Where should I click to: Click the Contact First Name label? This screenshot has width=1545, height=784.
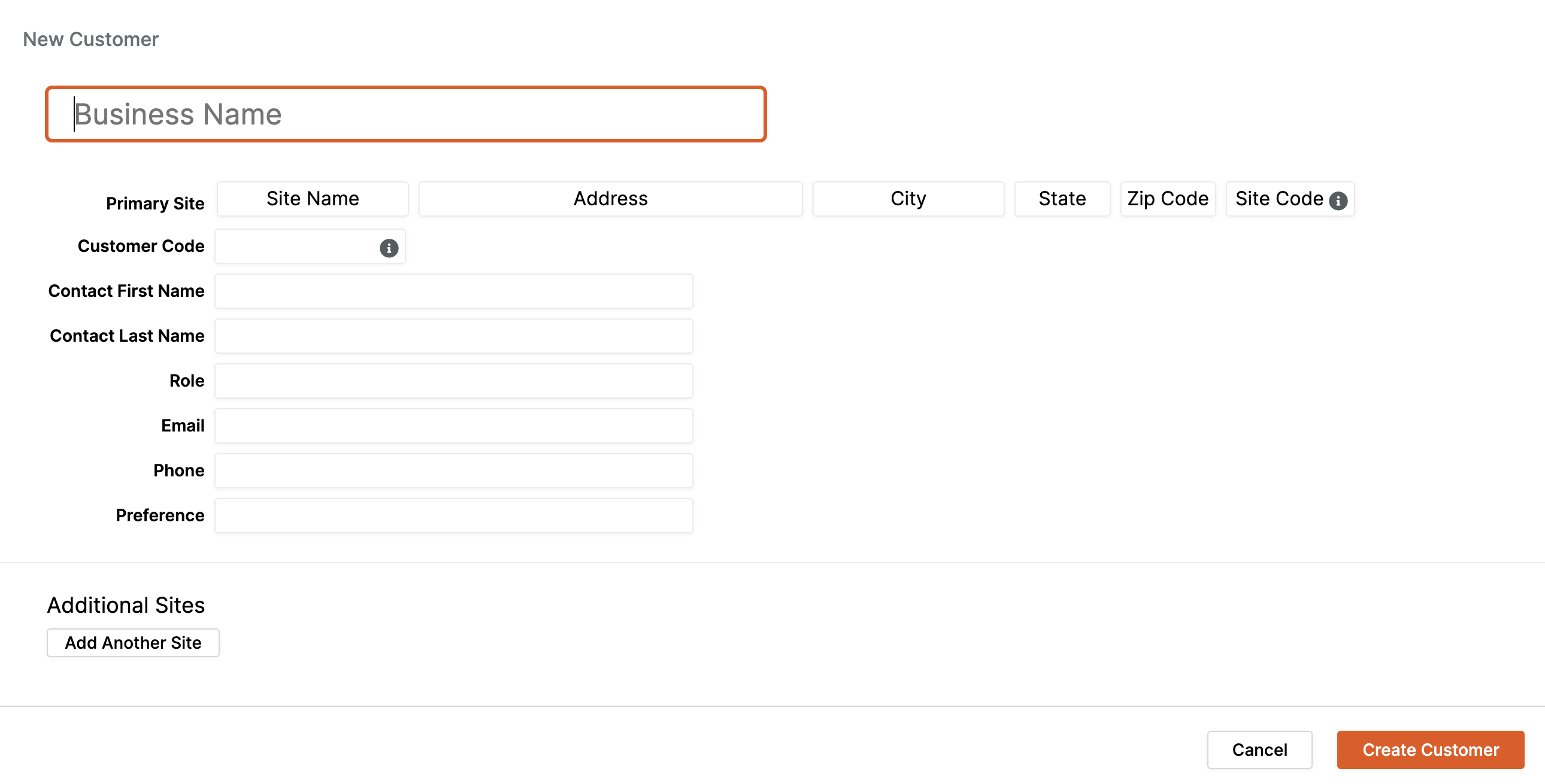point(126,291)
